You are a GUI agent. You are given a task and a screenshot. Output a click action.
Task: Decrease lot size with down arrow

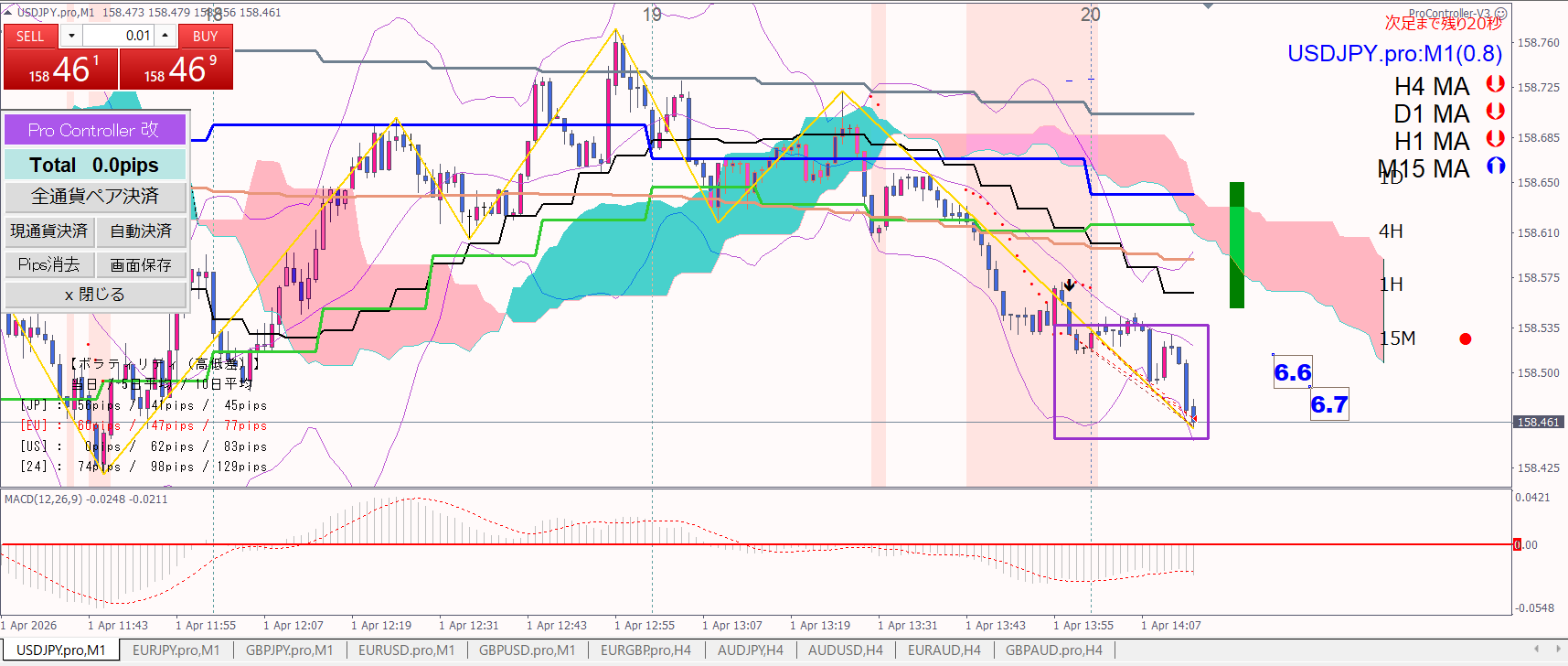tap(71, 36)
